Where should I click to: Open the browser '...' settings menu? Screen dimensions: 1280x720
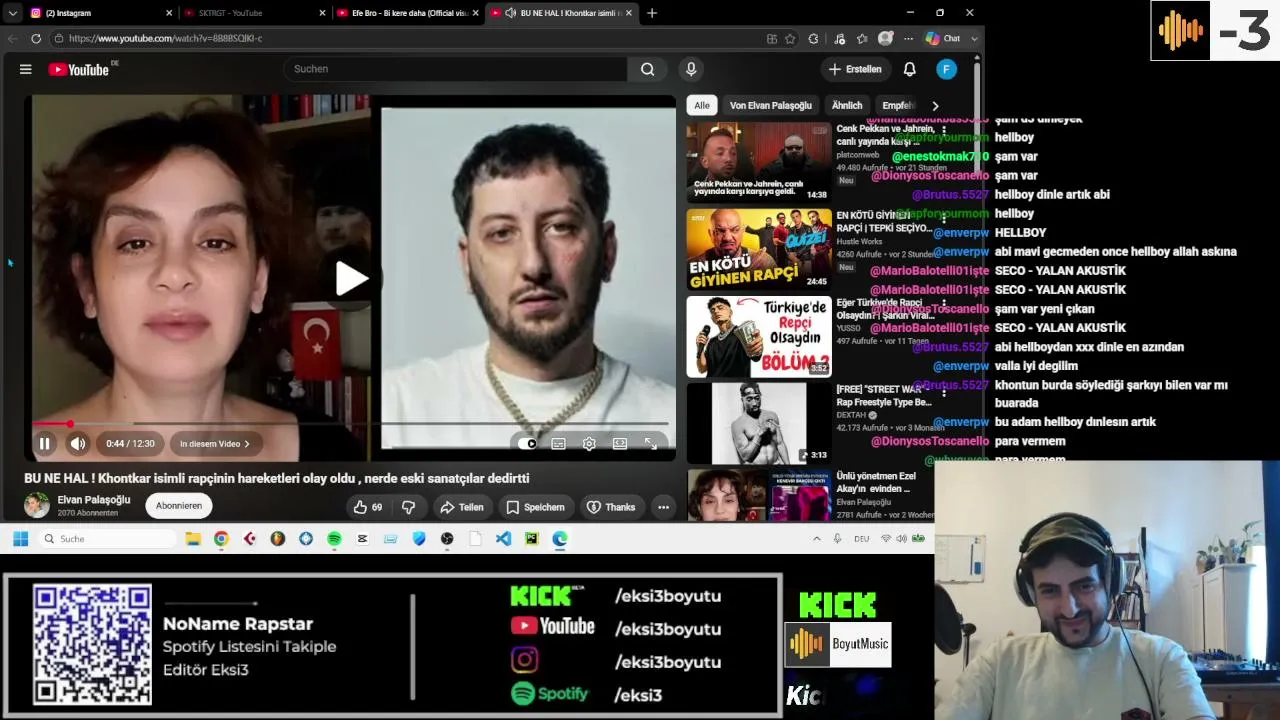coord(908,38)
